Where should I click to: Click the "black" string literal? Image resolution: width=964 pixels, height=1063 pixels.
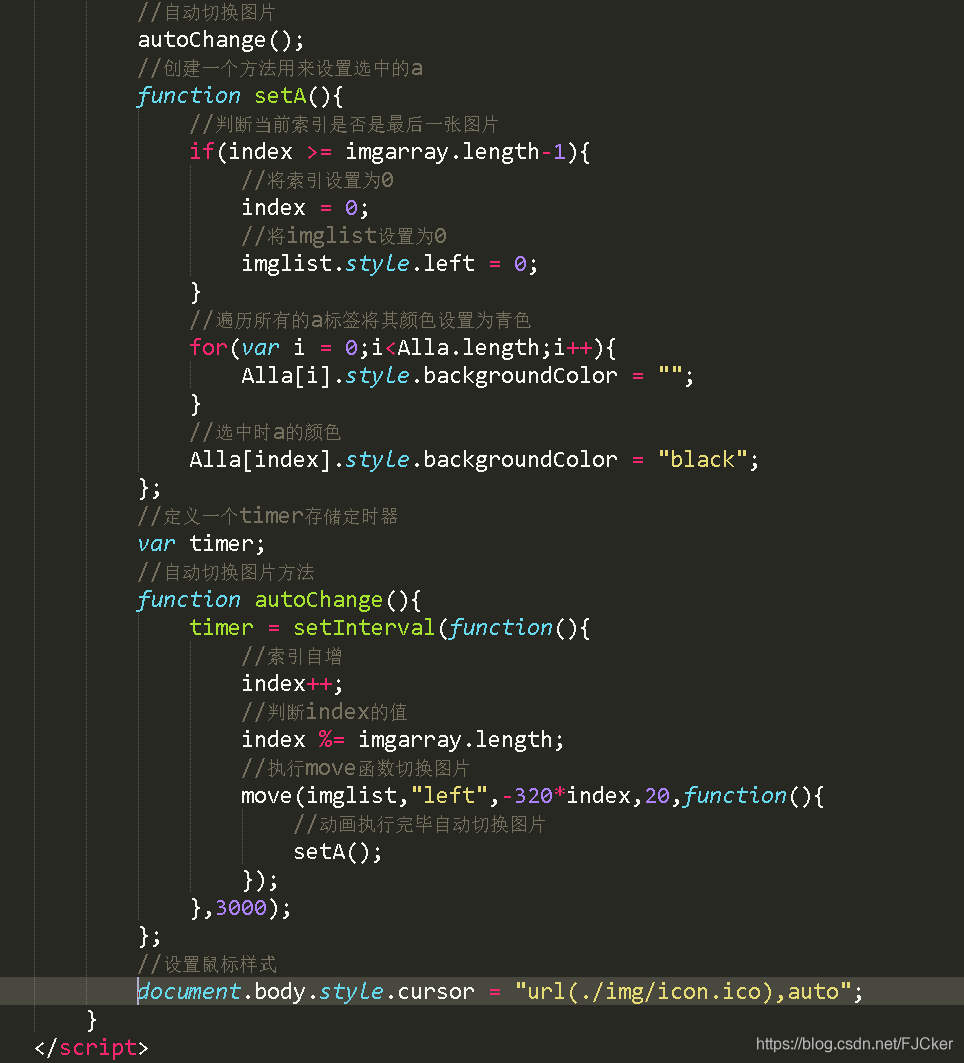tap(702, 460)
